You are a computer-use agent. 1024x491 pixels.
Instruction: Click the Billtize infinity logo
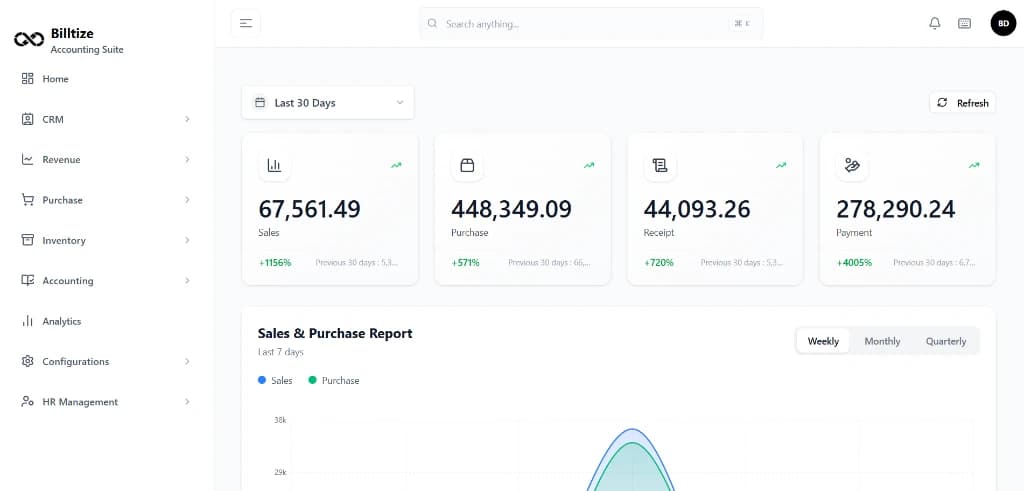[x=29, y=40]
